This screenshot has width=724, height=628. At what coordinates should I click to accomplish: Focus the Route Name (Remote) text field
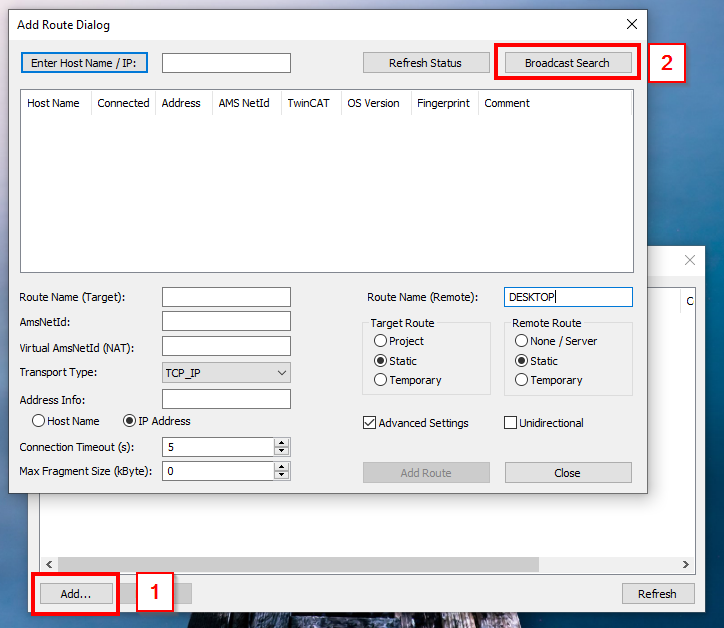(568, 297)
